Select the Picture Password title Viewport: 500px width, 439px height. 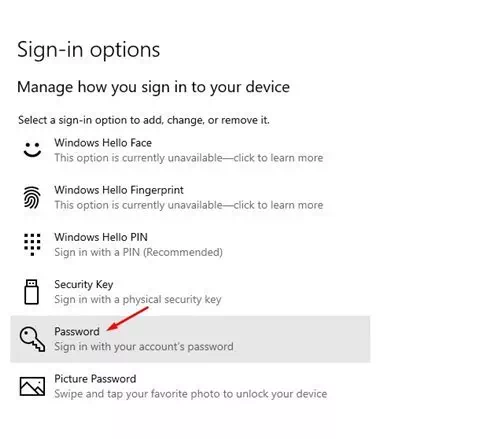95,379
